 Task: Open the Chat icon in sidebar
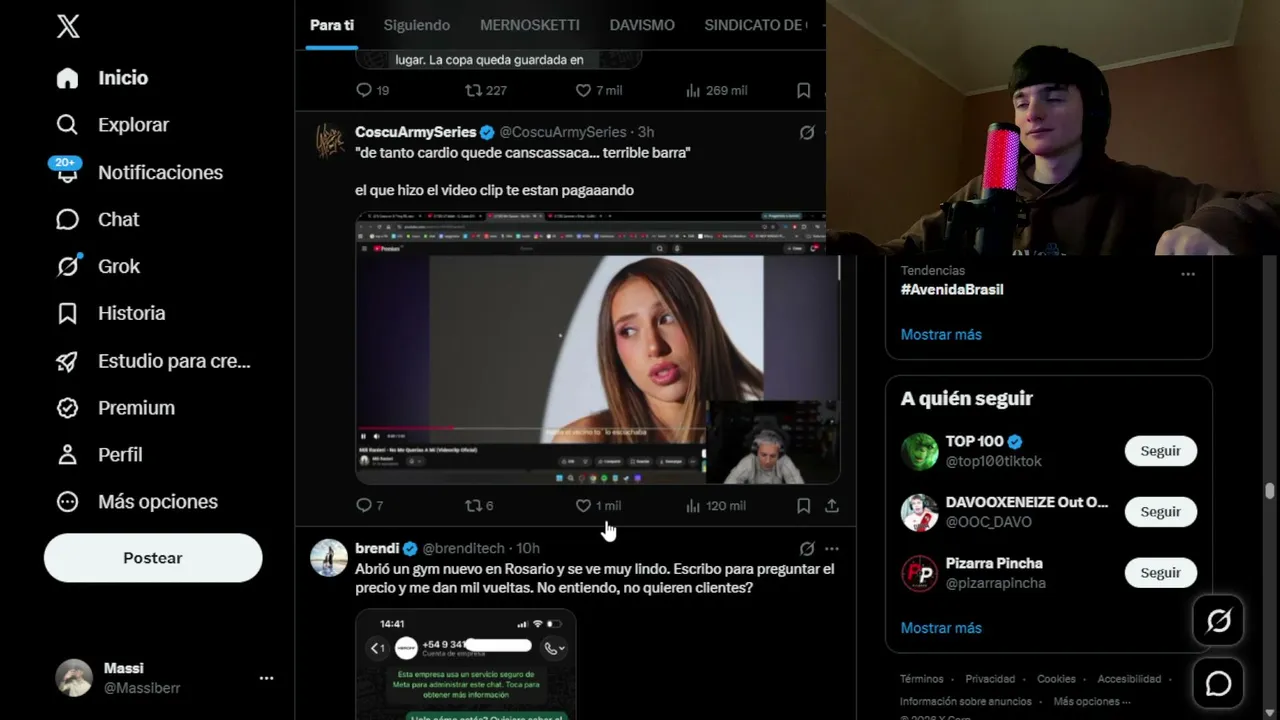tap(67, 219)
